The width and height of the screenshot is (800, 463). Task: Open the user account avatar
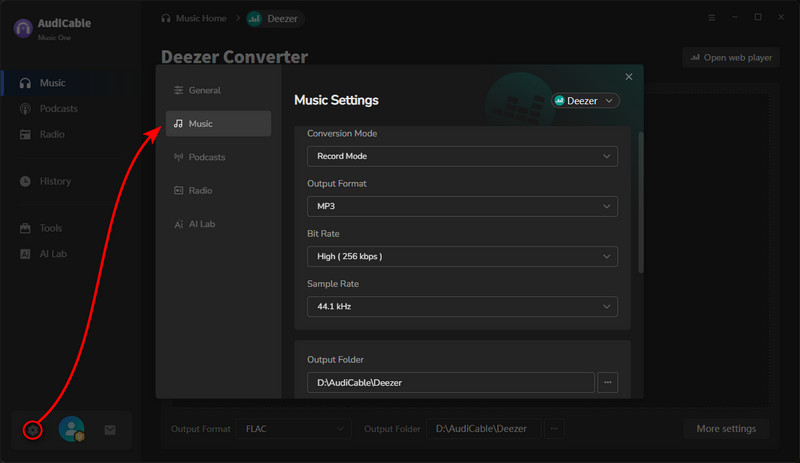coord(71,429)
